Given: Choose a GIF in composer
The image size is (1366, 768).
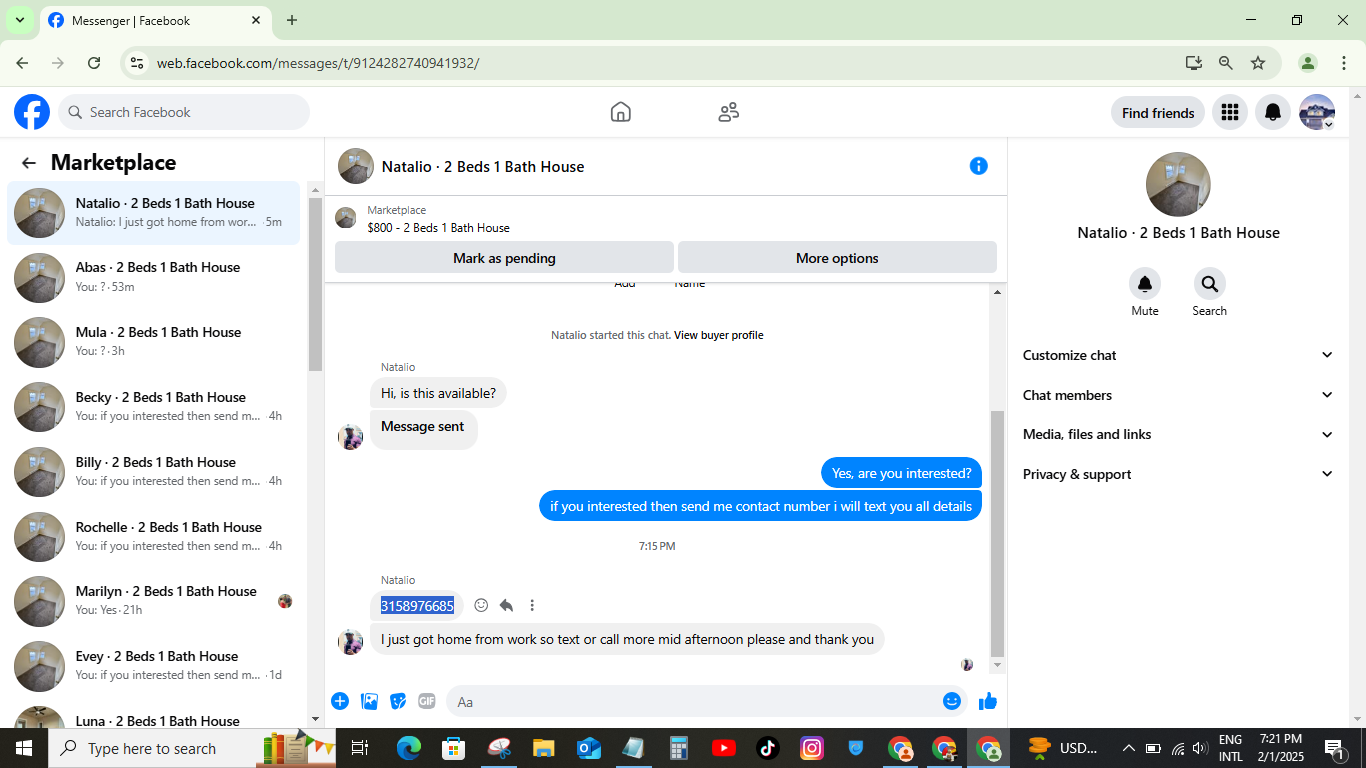Looking at the screenshot, I should pyautogui.click(x=427, y=701).
